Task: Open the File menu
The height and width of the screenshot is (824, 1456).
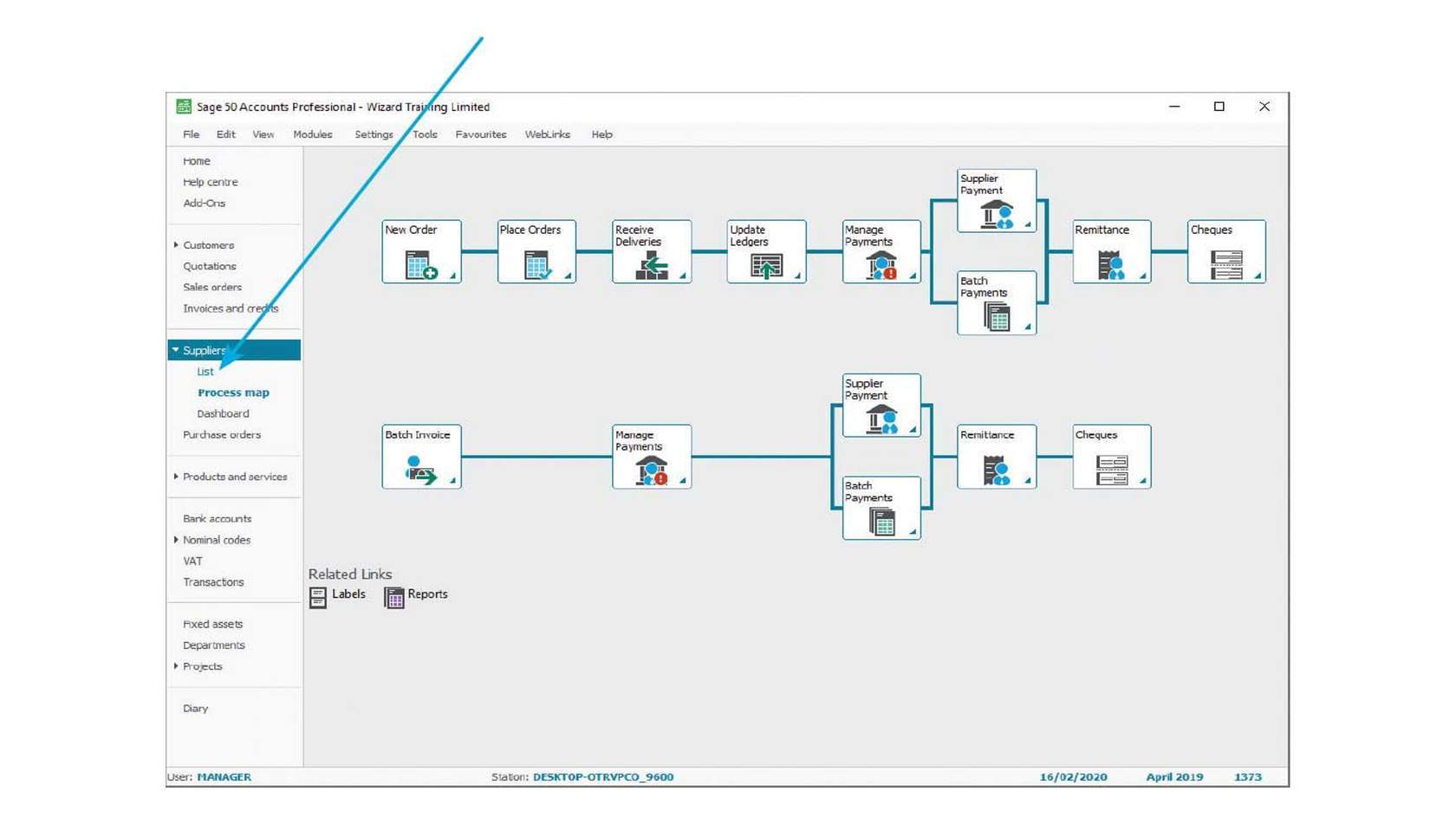Action: pos(192,134)
